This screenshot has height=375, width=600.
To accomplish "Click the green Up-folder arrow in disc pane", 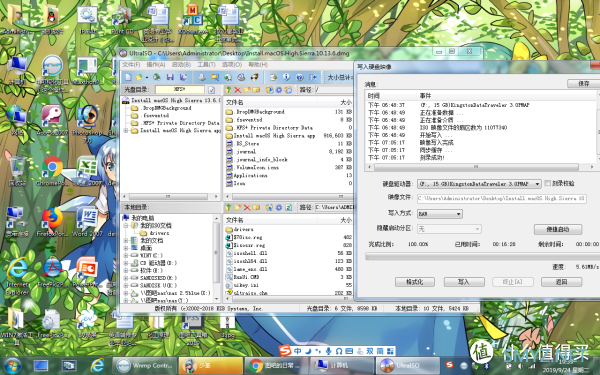I will click(228, 90).
